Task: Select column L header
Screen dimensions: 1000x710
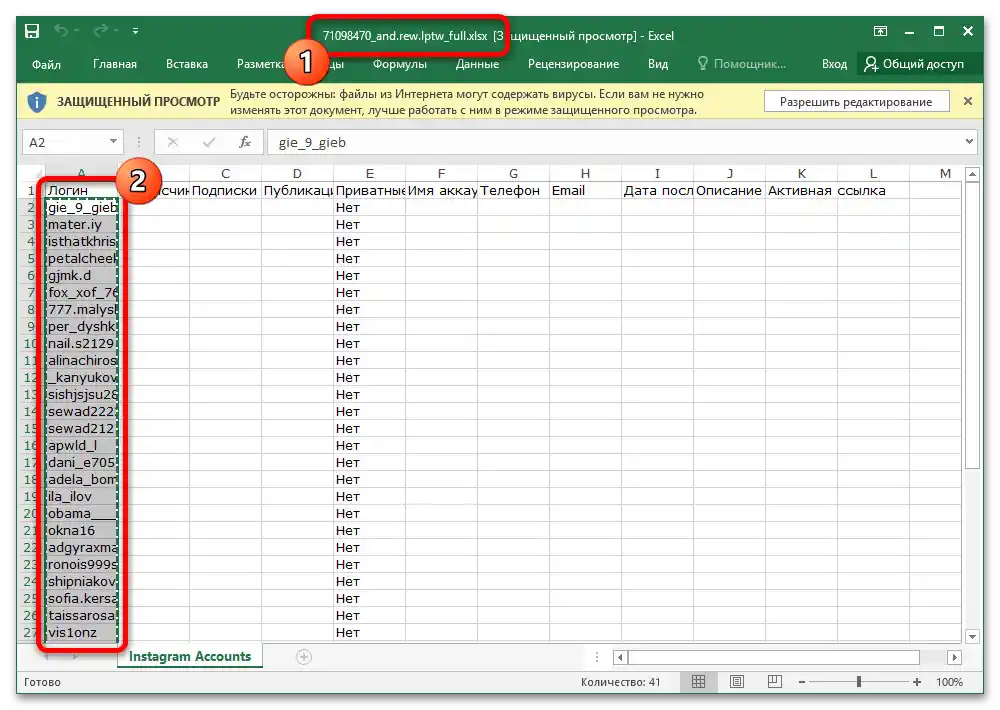Action: (x=873, y=174)
